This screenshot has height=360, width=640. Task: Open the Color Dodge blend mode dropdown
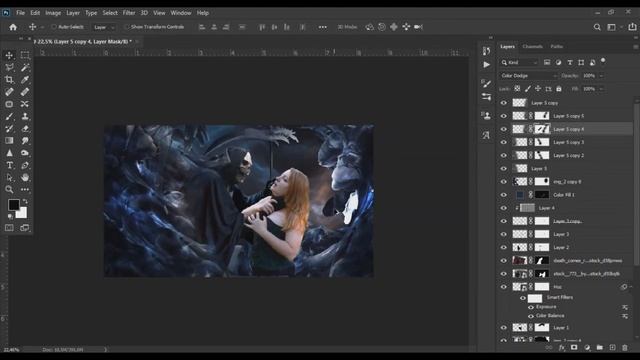[528, 76]
